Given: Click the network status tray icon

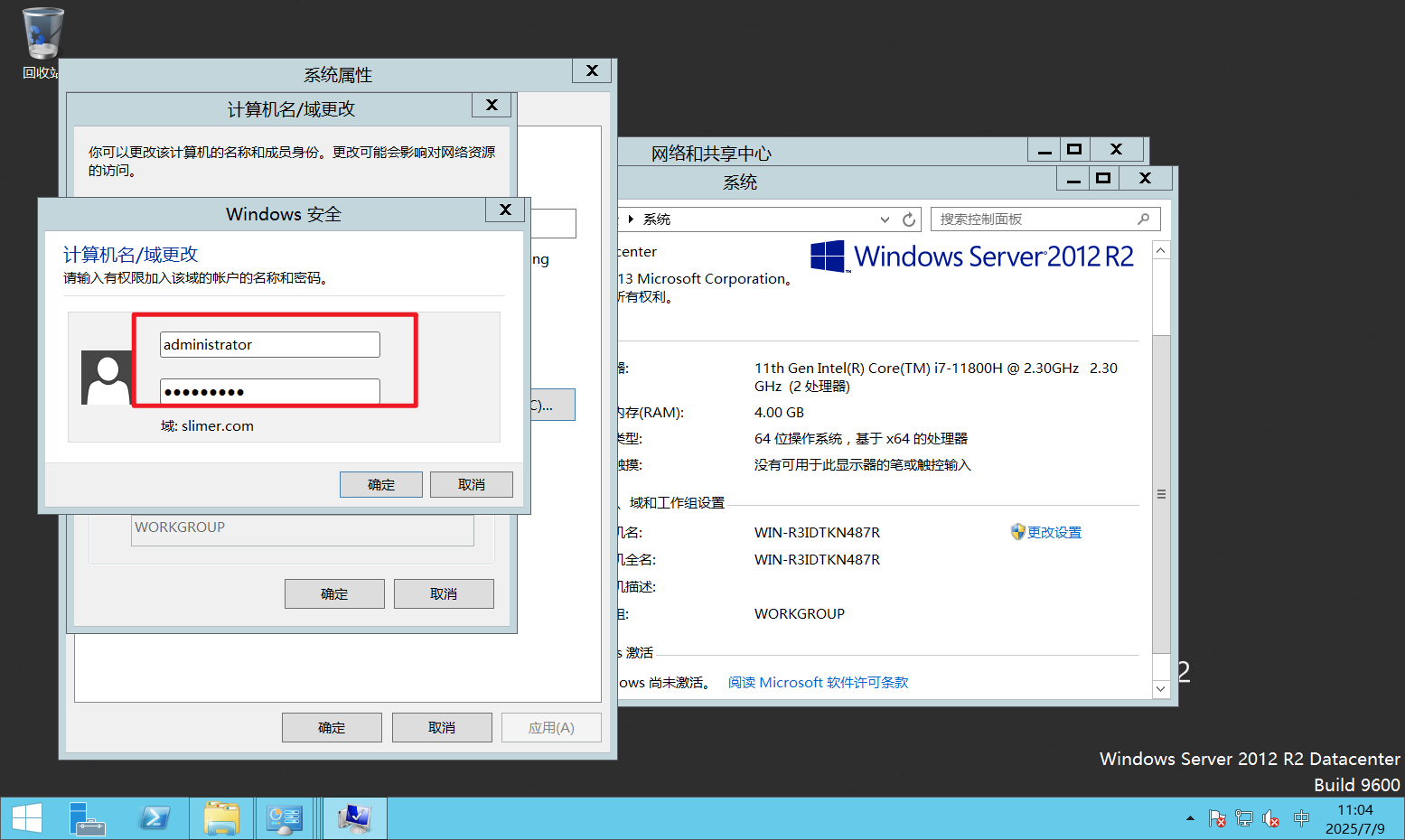Looking at the screenshot, I should pos(1244,818).
